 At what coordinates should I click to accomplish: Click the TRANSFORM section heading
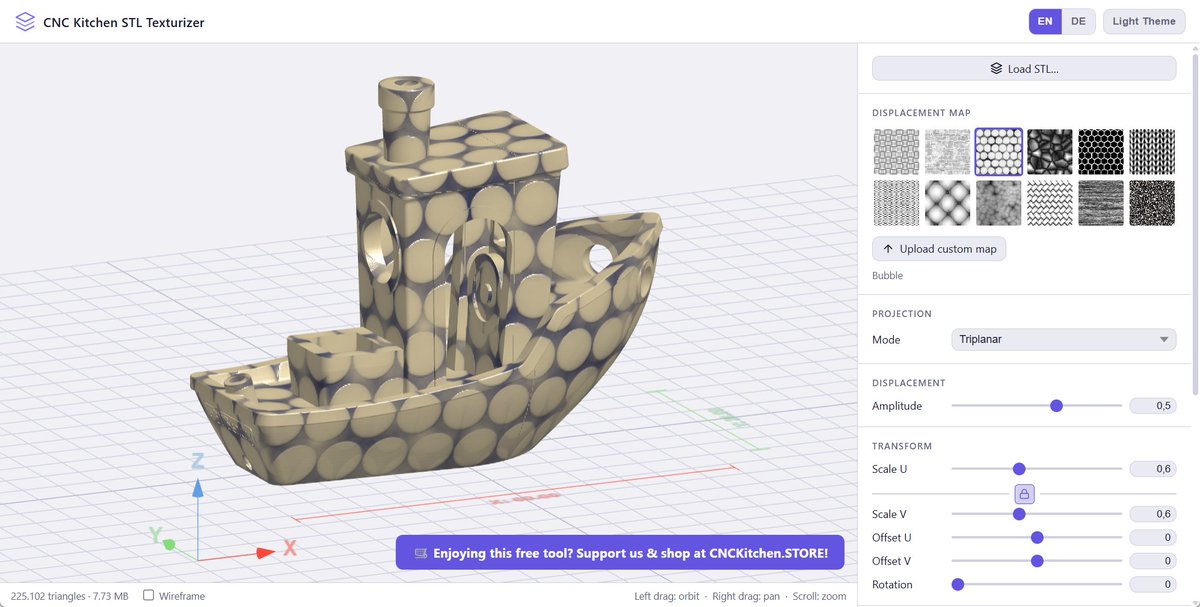tap(902, 446)
